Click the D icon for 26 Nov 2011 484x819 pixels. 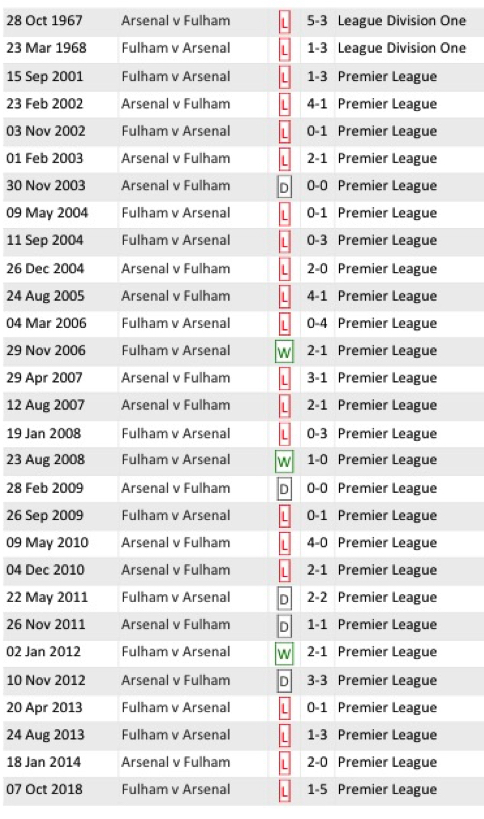point(284,626)
